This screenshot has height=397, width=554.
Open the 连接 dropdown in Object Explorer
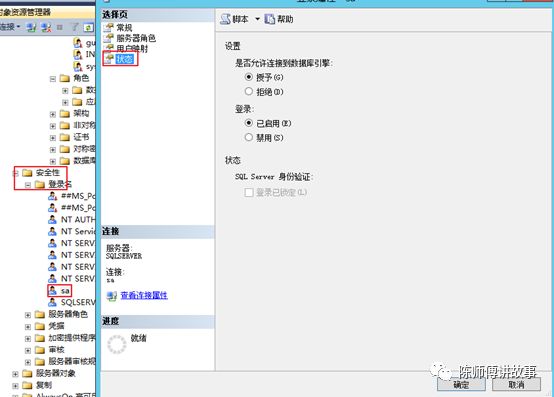(x=10, y=26)
